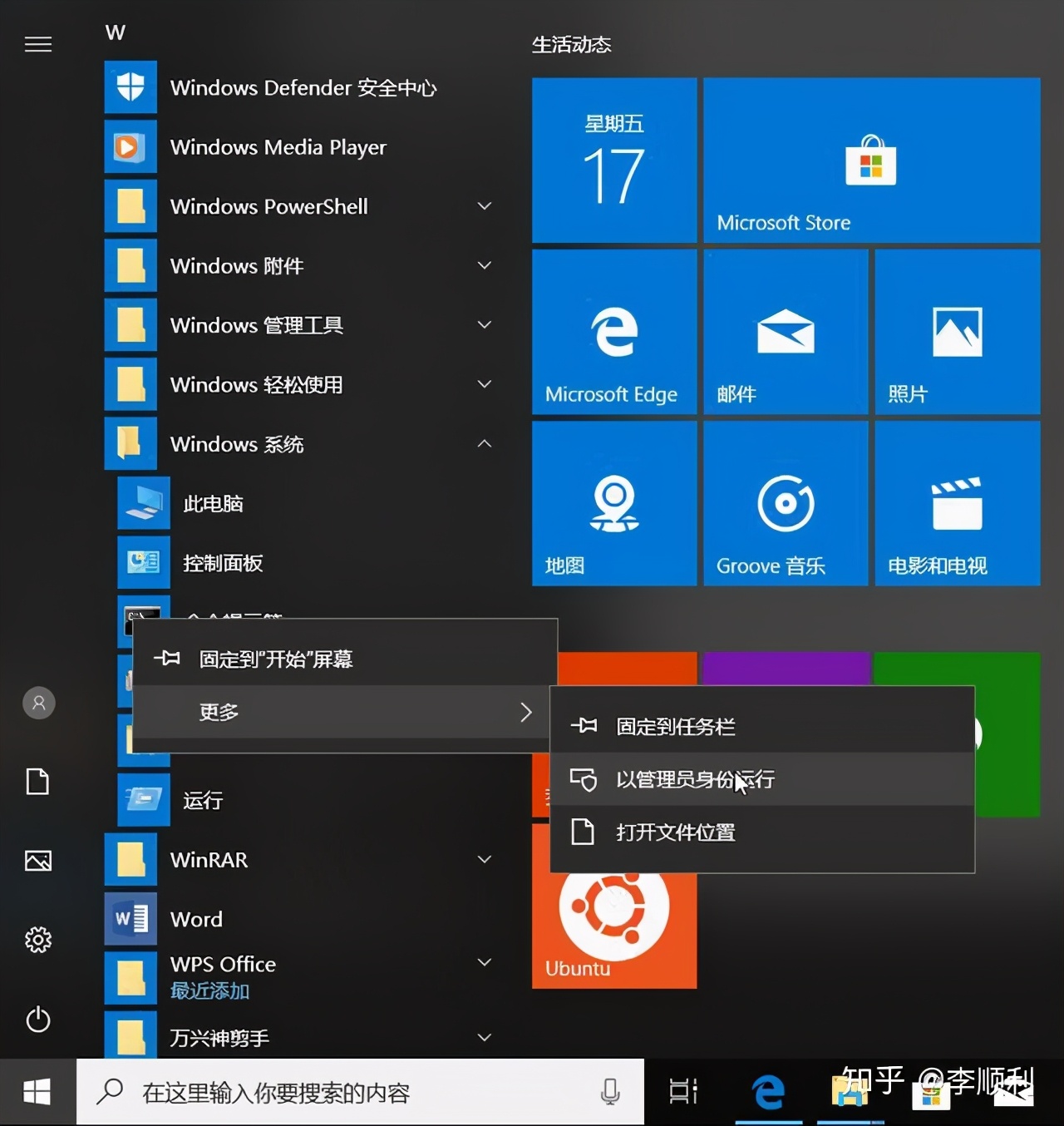Open 控制面板 from the app list

click(x=223, y=563)
